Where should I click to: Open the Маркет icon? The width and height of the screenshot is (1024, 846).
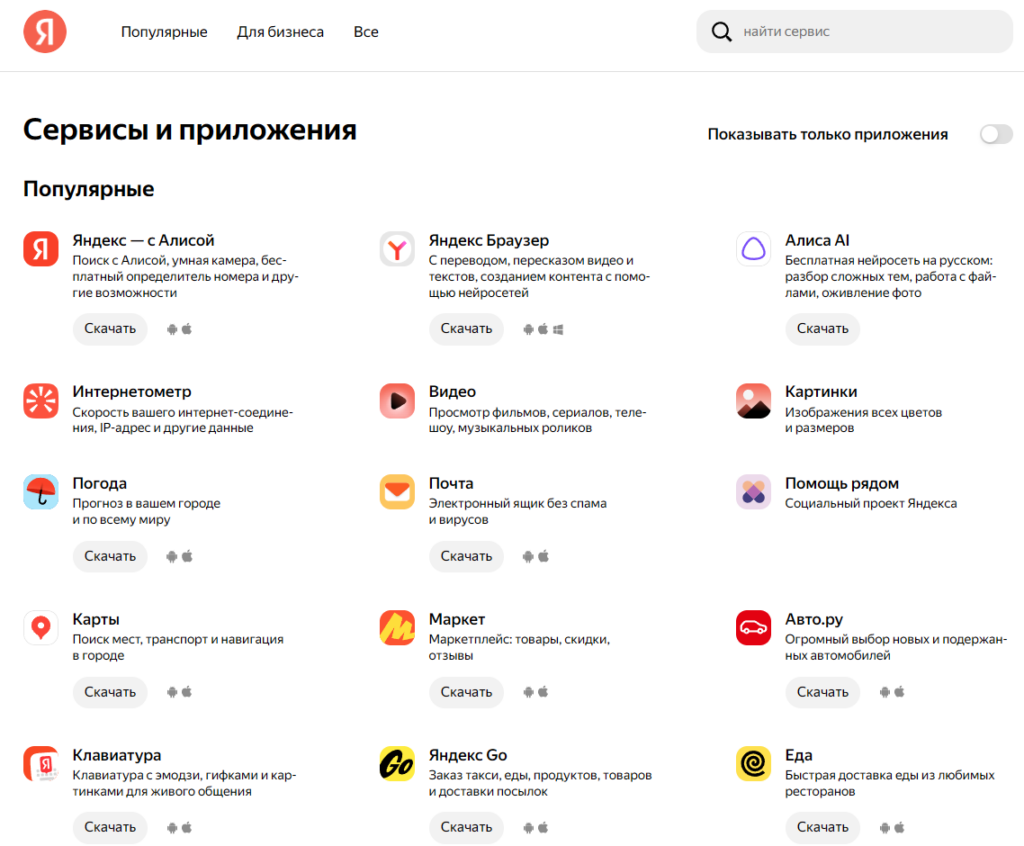tap(396, 627)
